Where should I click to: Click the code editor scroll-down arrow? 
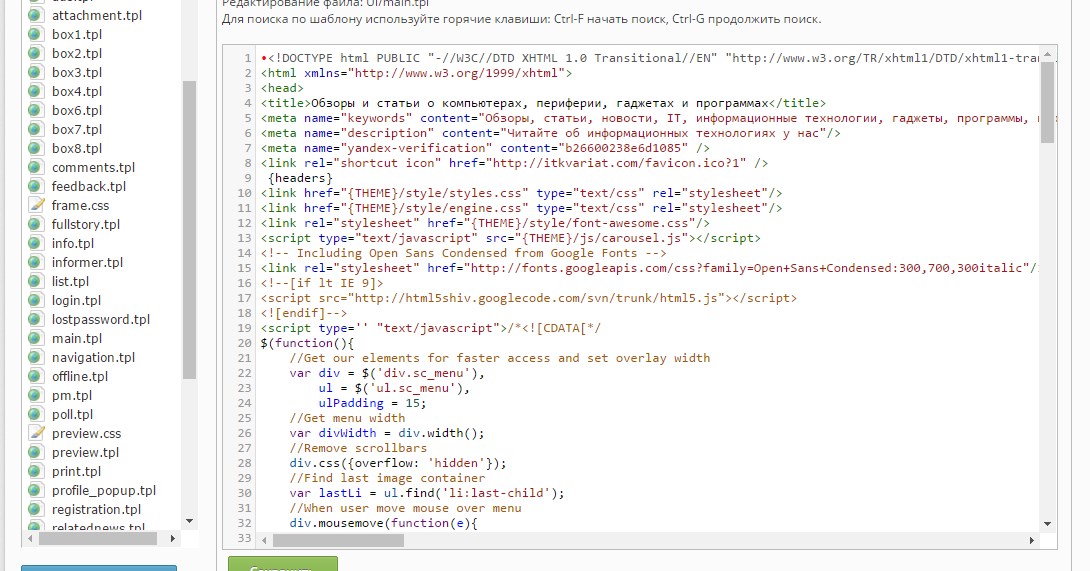pos(1048,524)
